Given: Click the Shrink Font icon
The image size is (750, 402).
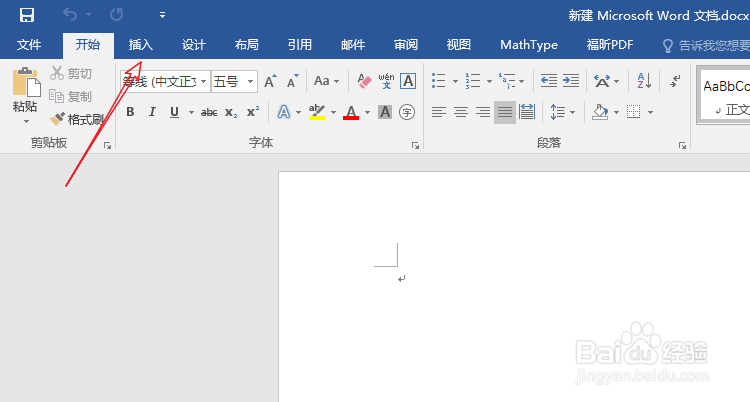Looking at the screenshot, I should click(x=292, y=81).
